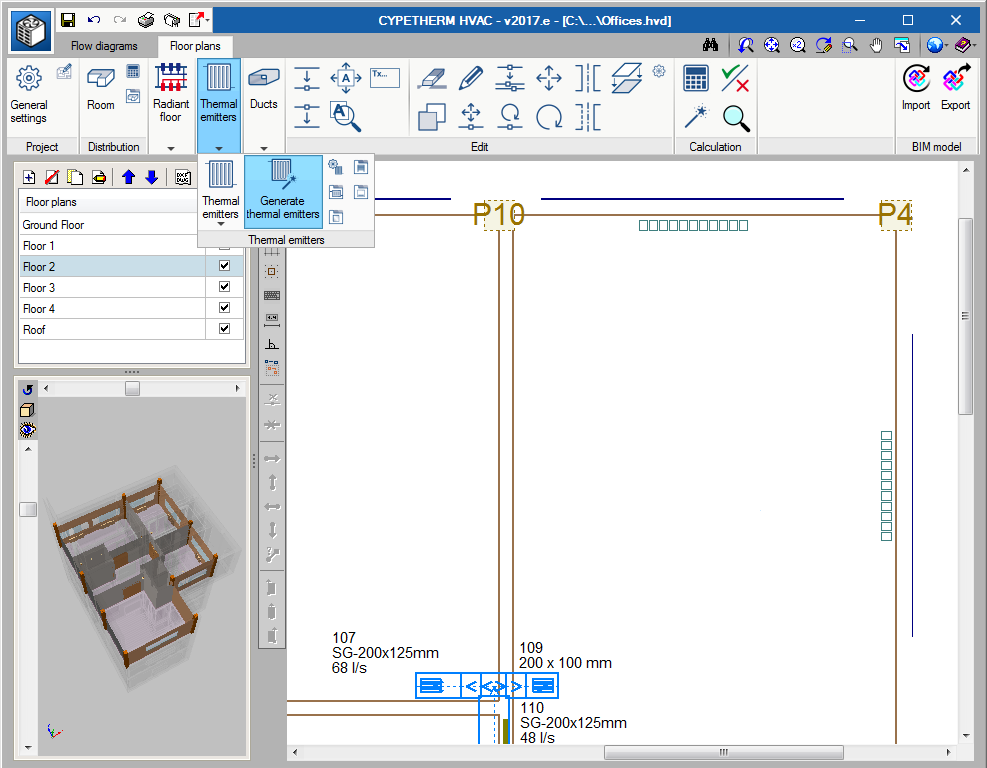Select the Ducts tool
The height and width of the screenshot is (768, 987).
point(264,88)
